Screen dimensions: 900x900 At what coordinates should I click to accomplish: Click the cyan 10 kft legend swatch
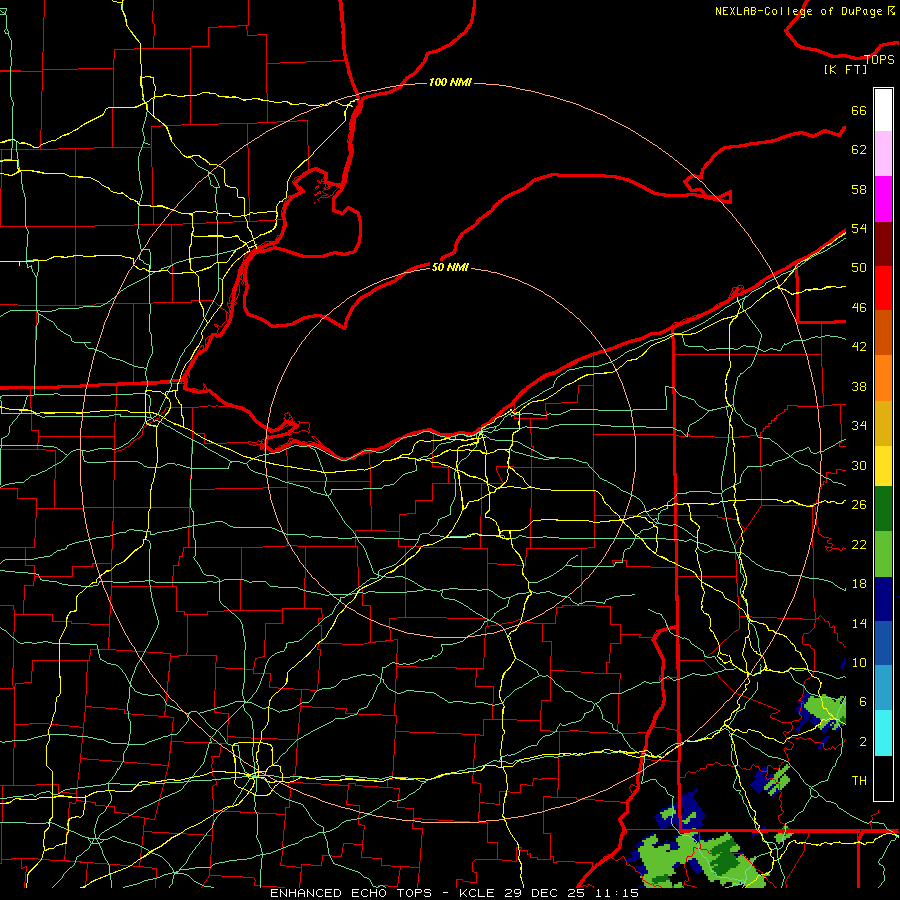883,733
